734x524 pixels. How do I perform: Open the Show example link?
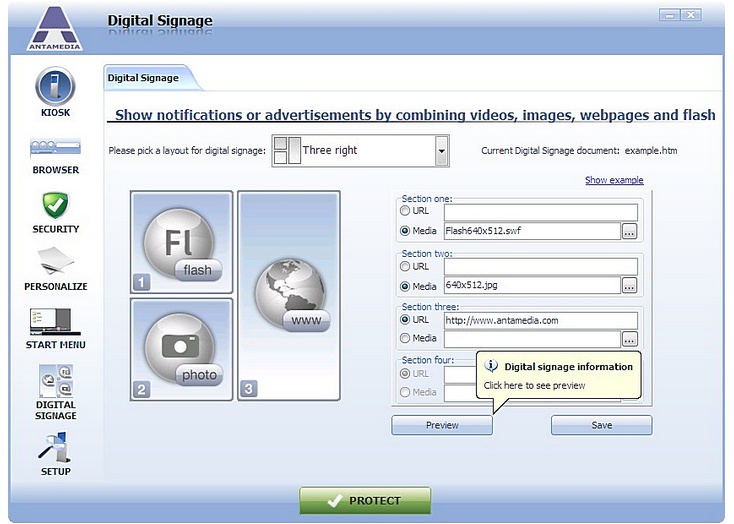[x=614, y=180]
